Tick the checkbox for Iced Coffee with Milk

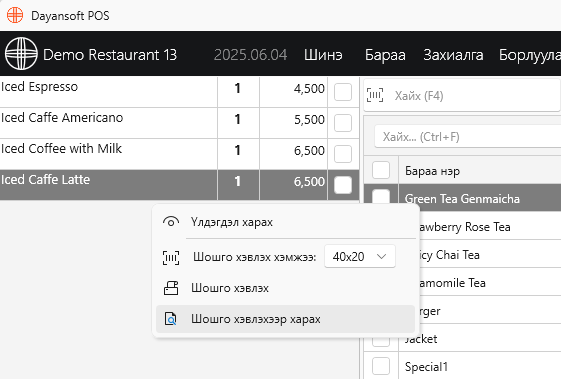pos(342,154)
